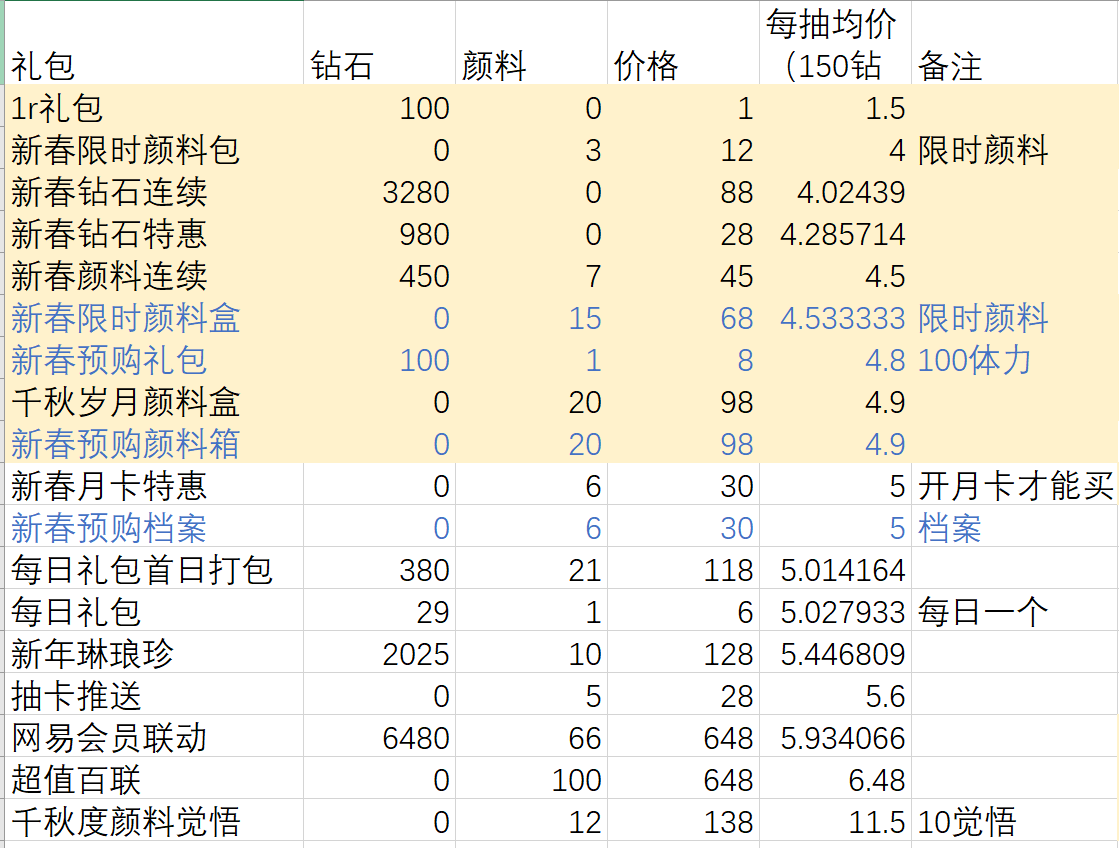Select the pigment value 12 in 千秋度颜料觉悟 row

pyautogui.click(x=584, y=823)
